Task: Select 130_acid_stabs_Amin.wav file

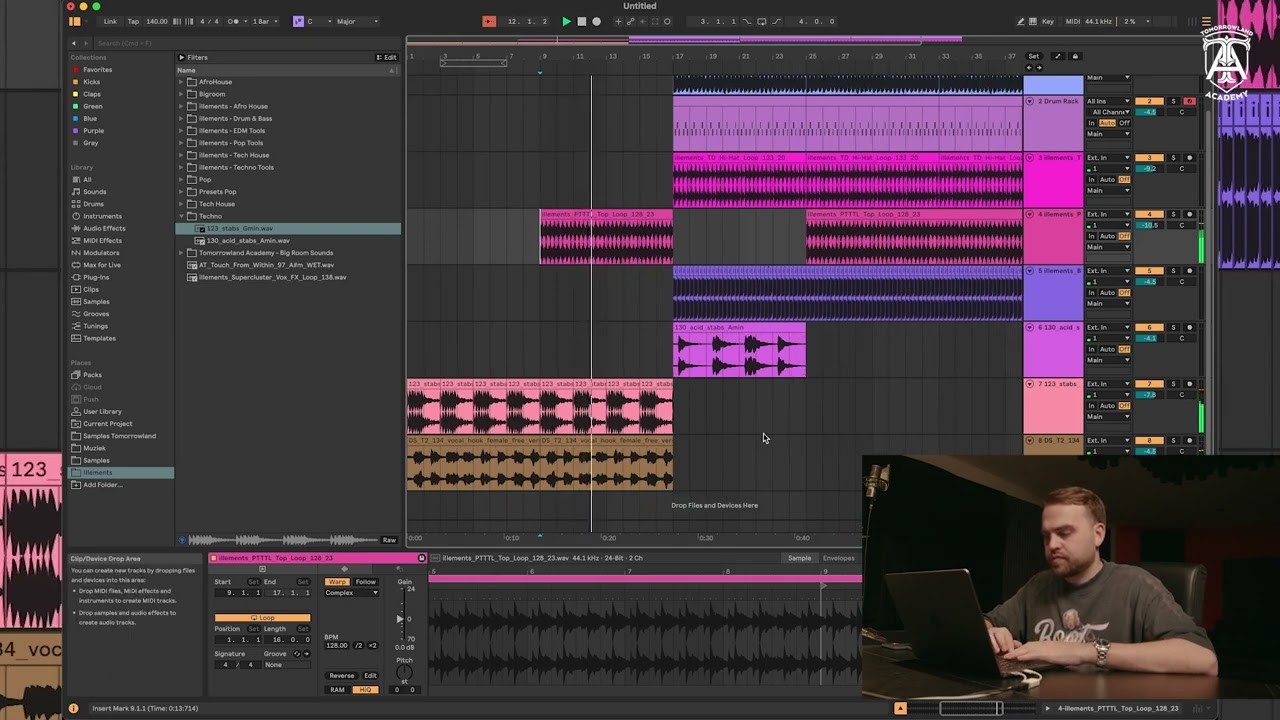Action: click(248, 241)
